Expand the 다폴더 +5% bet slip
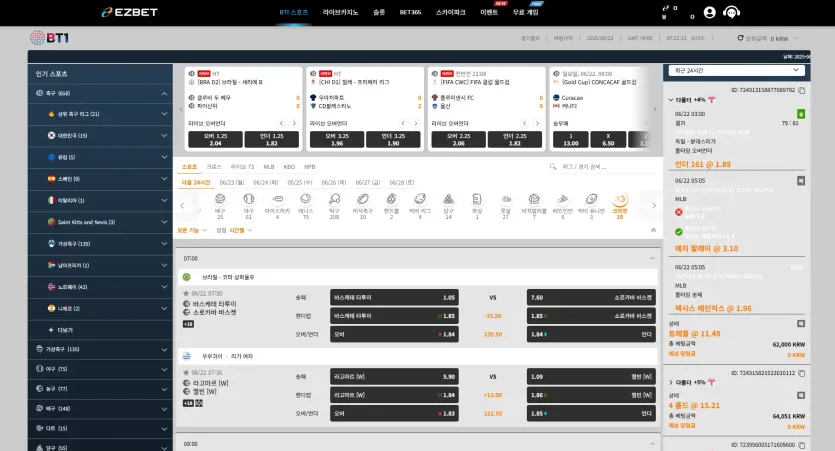 pyautogui.click(x=671, y=382)
